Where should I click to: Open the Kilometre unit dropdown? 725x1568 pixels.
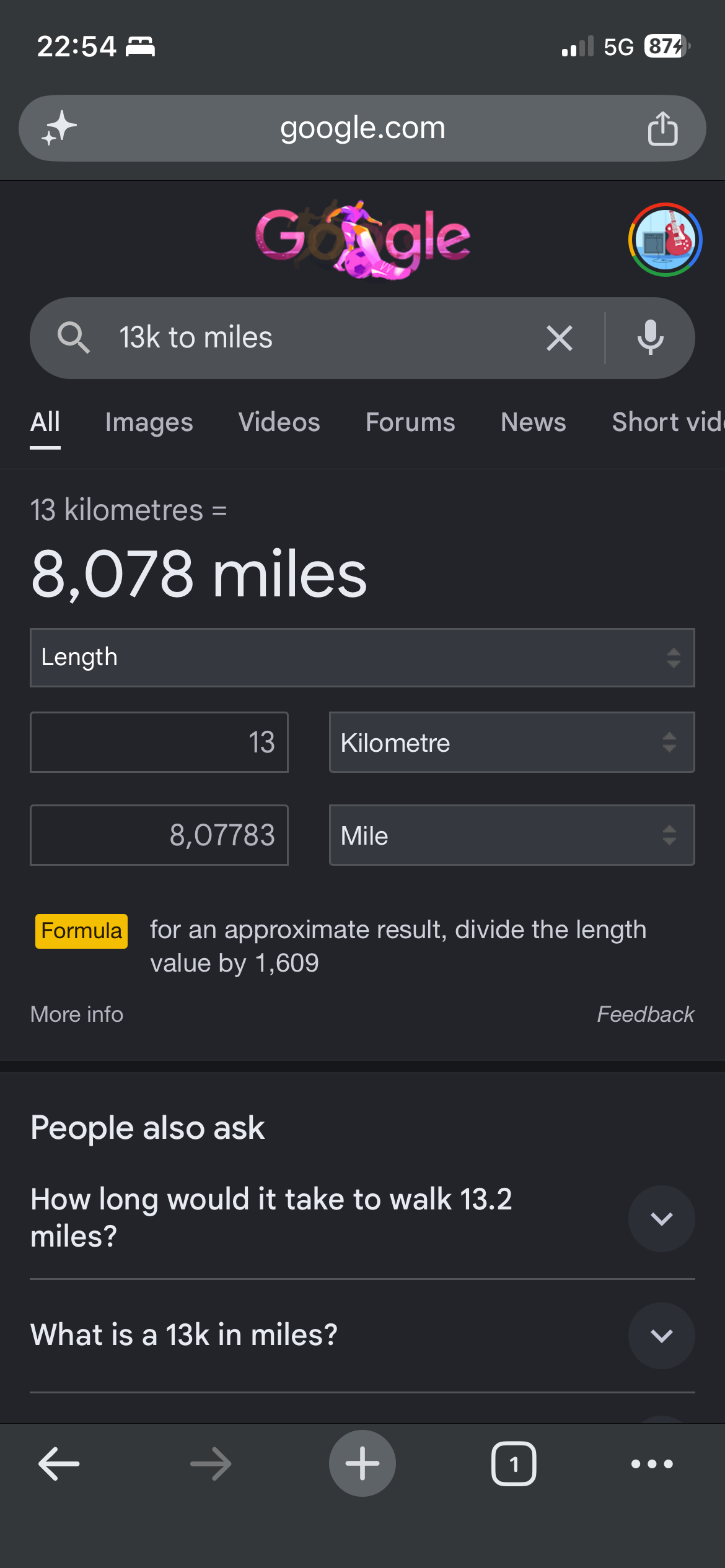coord(512,743)
